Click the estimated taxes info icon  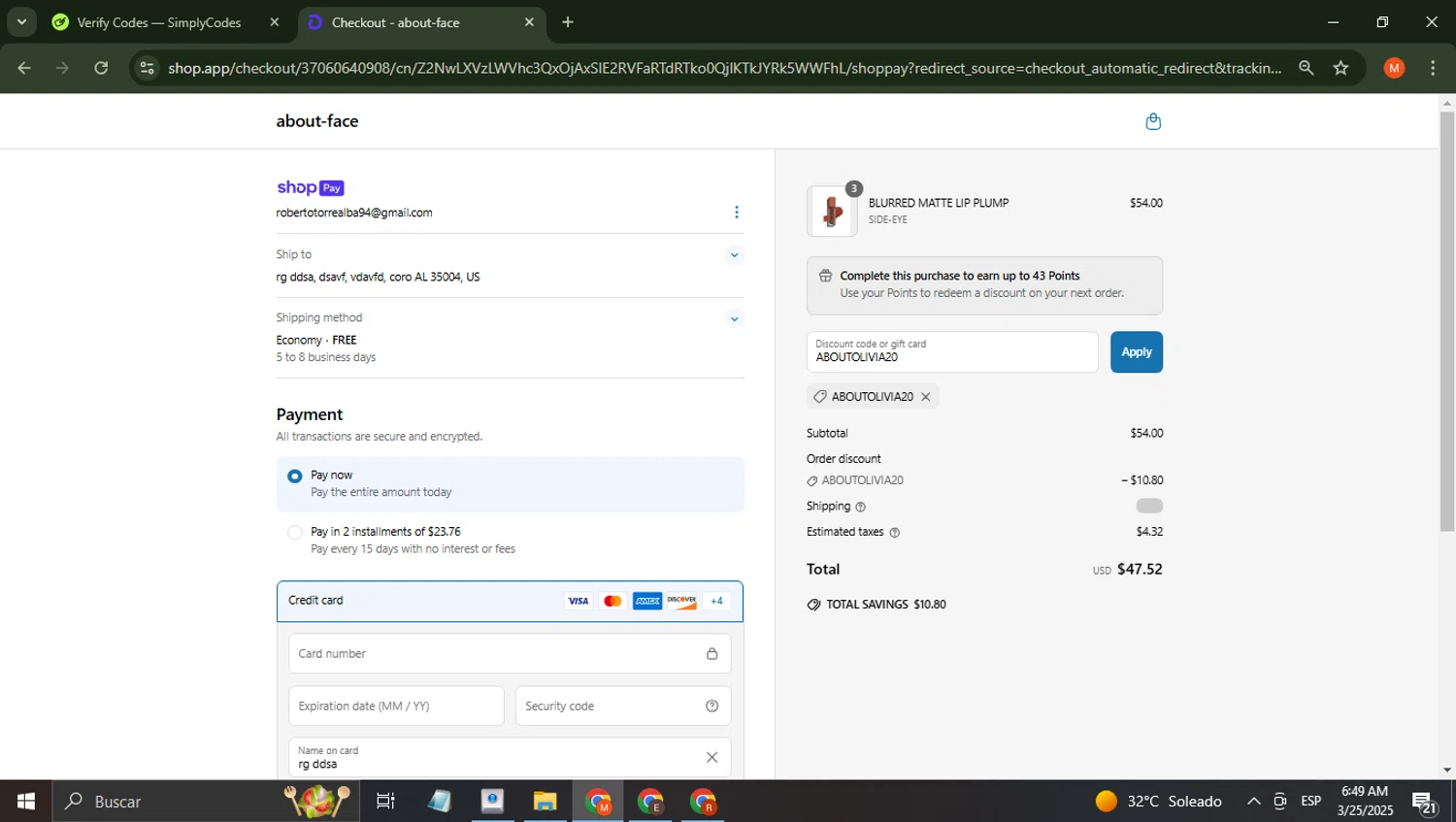(x=894, y=533)
